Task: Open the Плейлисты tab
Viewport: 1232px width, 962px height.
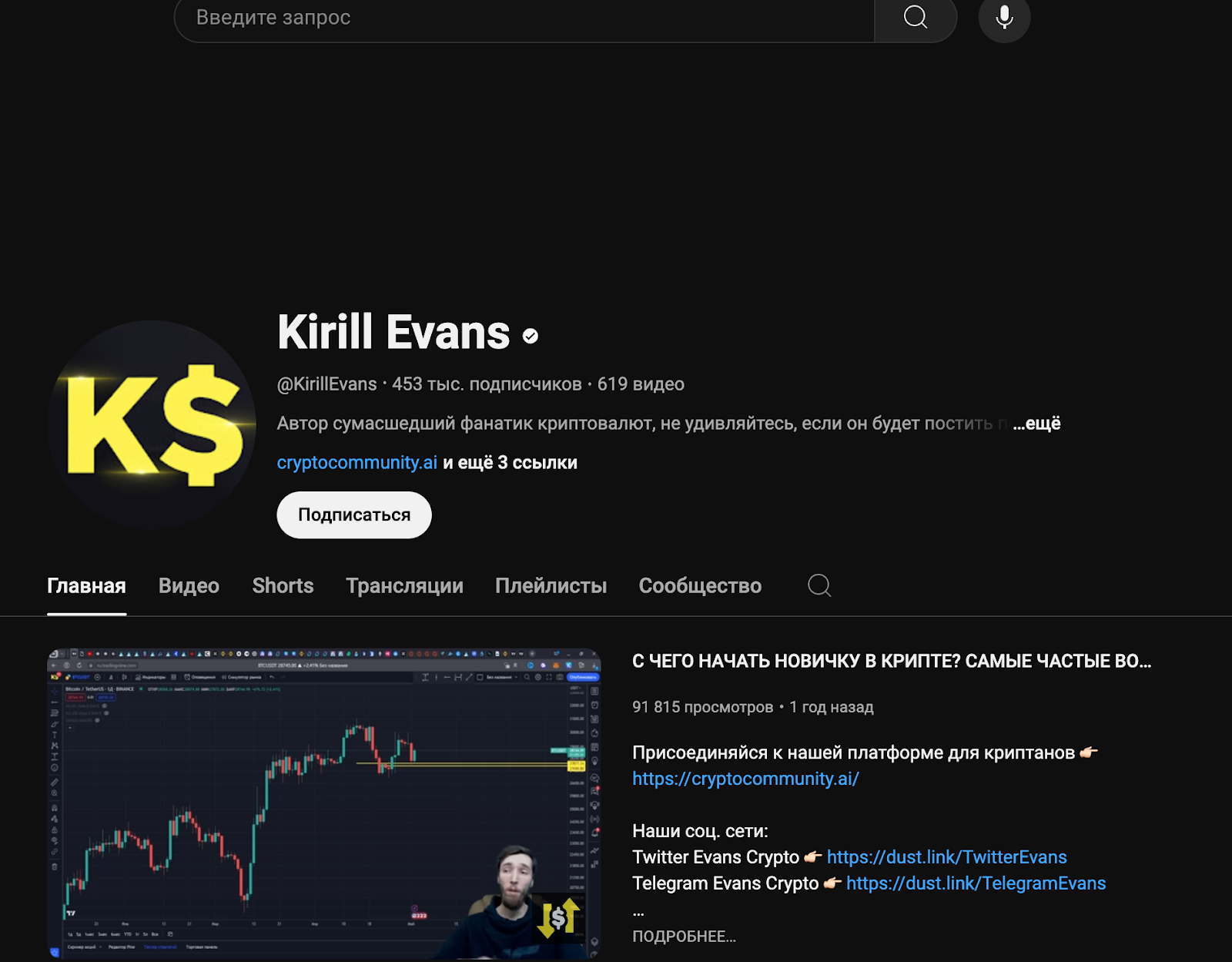Action: [x=551, y=586]
